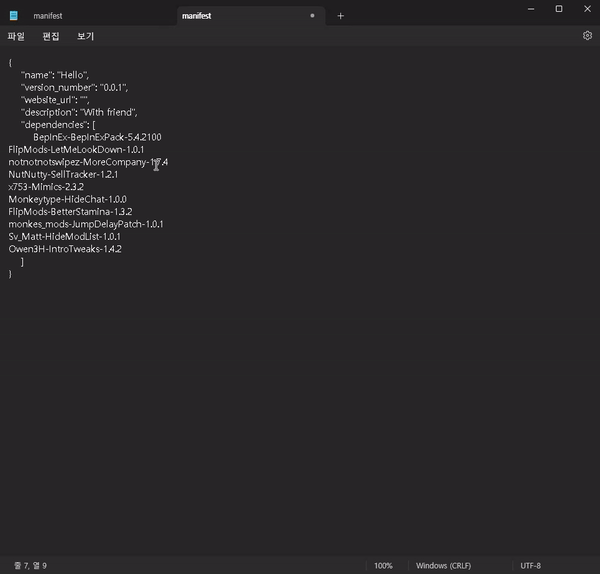Click the monkes_mods-JumpDelayPatch-1.0.1 line
The width and height of the screenshot is (600, 574).
click(86, 224)
